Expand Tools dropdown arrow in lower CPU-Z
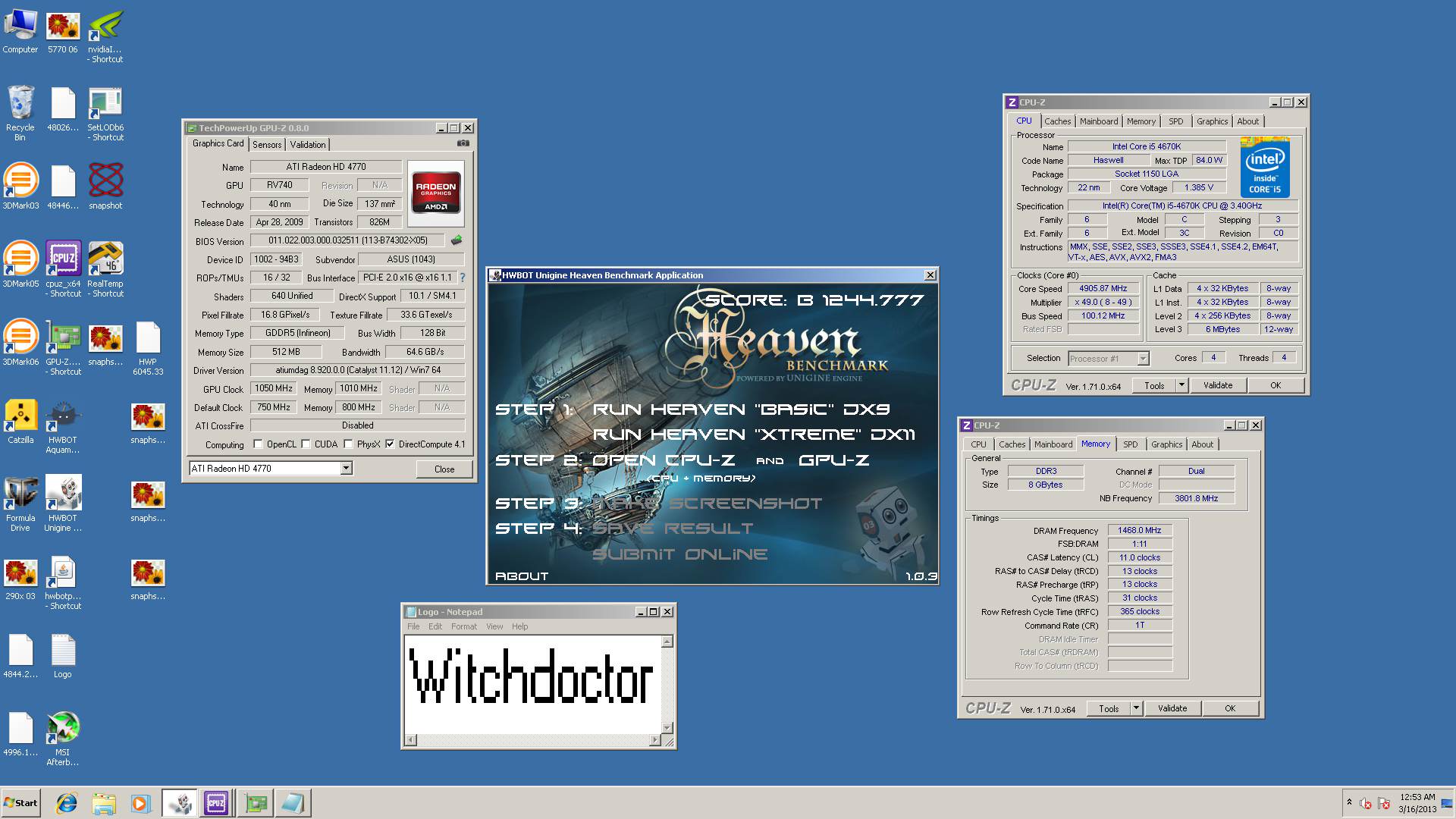 click(1136, 708)
